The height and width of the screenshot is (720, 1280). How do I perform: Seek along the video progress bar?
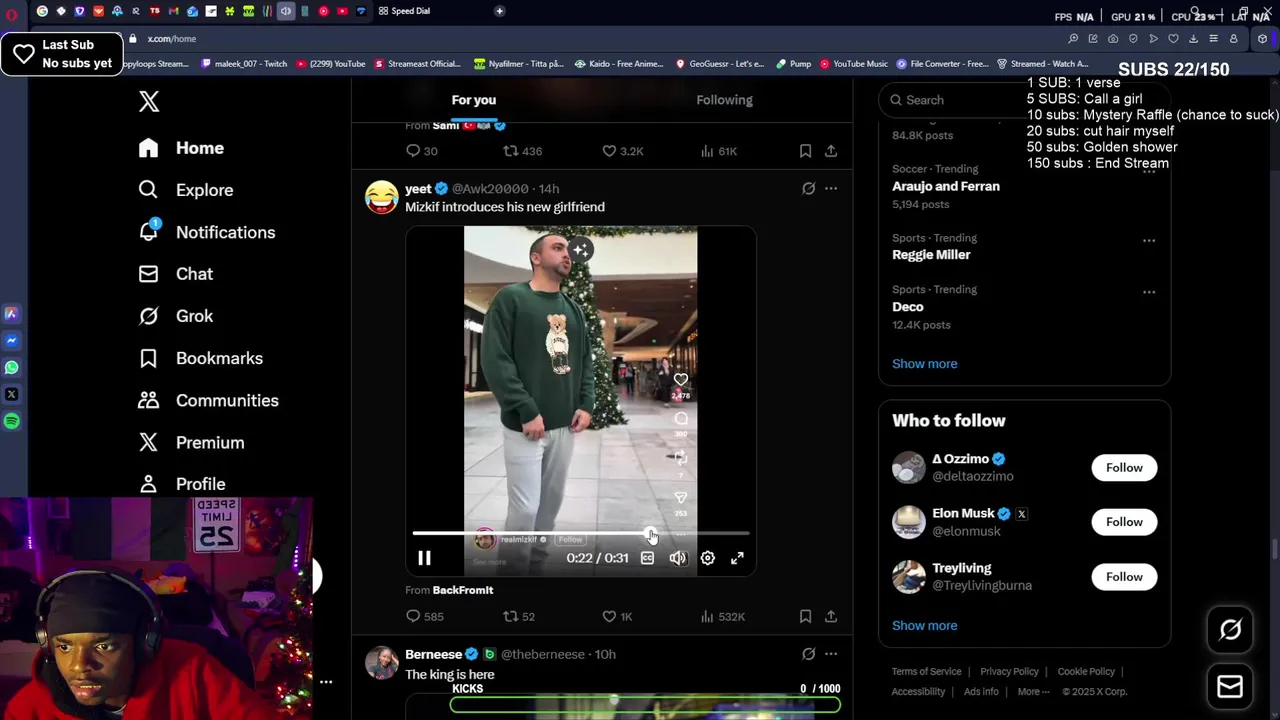(x=580, y=534)
